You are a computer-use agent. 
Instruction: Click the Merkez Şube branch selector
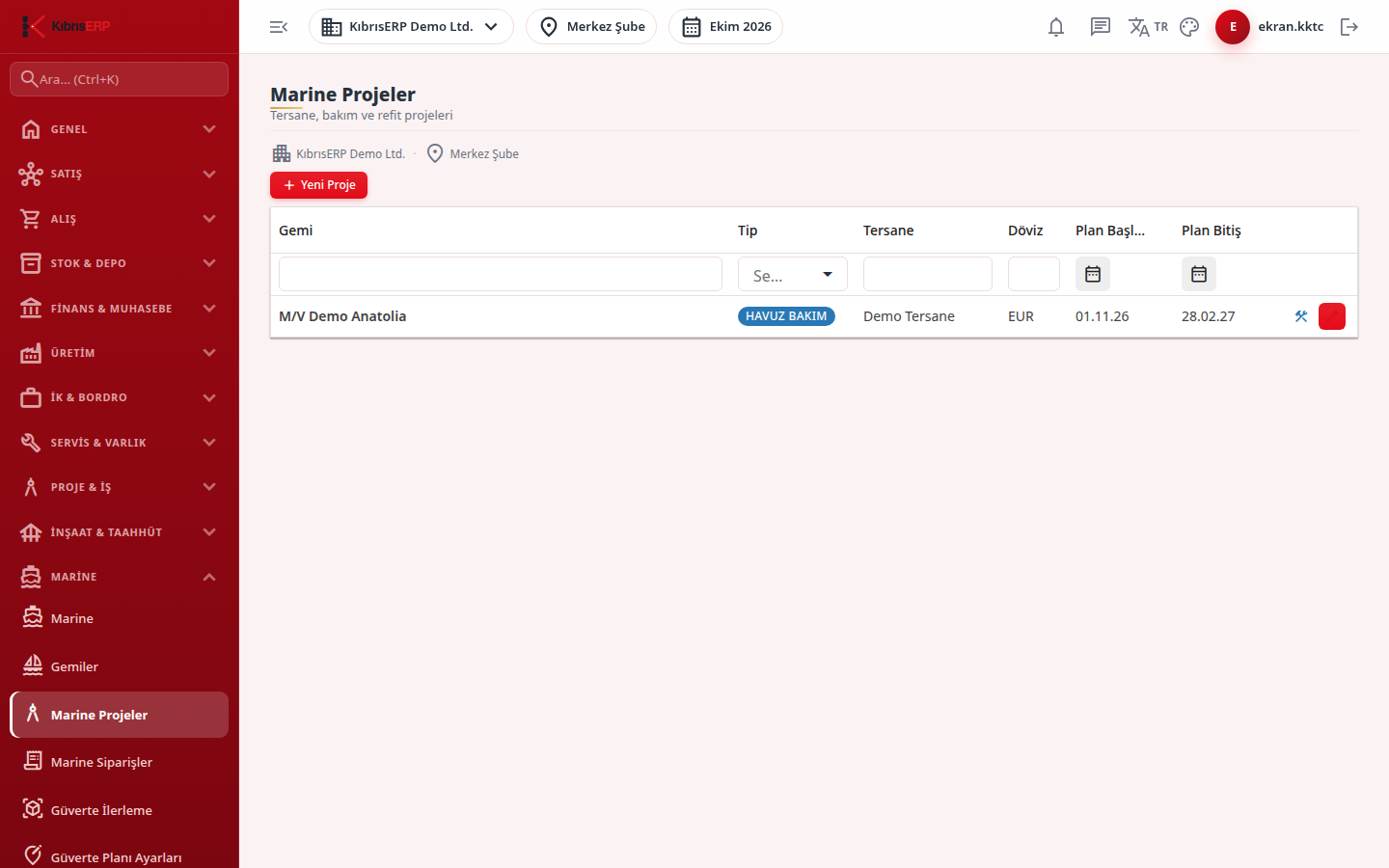pos(591,27)
